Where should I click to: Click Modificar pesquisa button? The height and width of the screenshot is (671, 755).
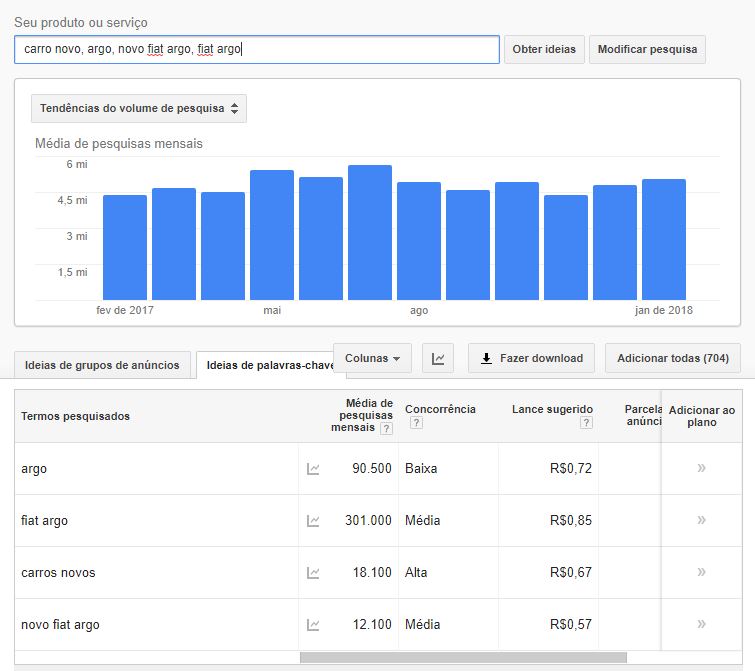pos(647,49)
